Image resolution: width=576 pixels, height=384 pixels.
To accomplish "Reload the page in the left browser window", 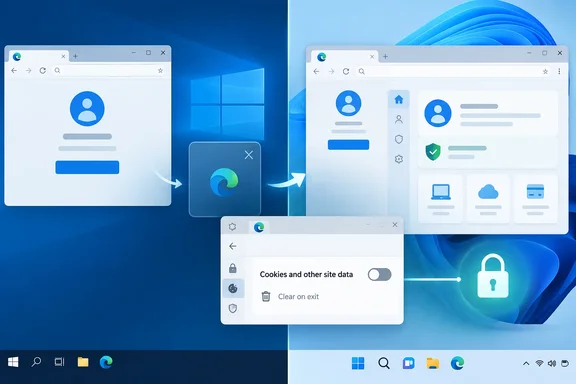I will point(43,71).
